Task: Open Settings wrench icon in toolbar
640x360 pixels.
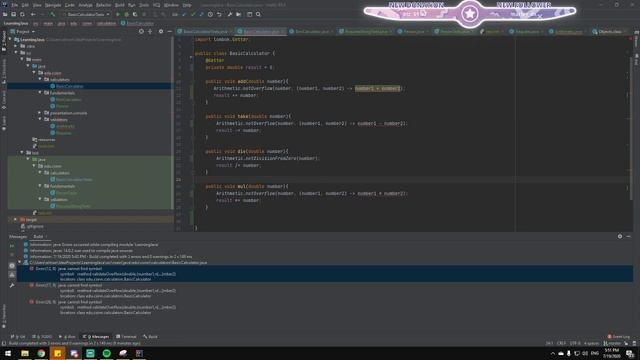Action: [230, 14]
